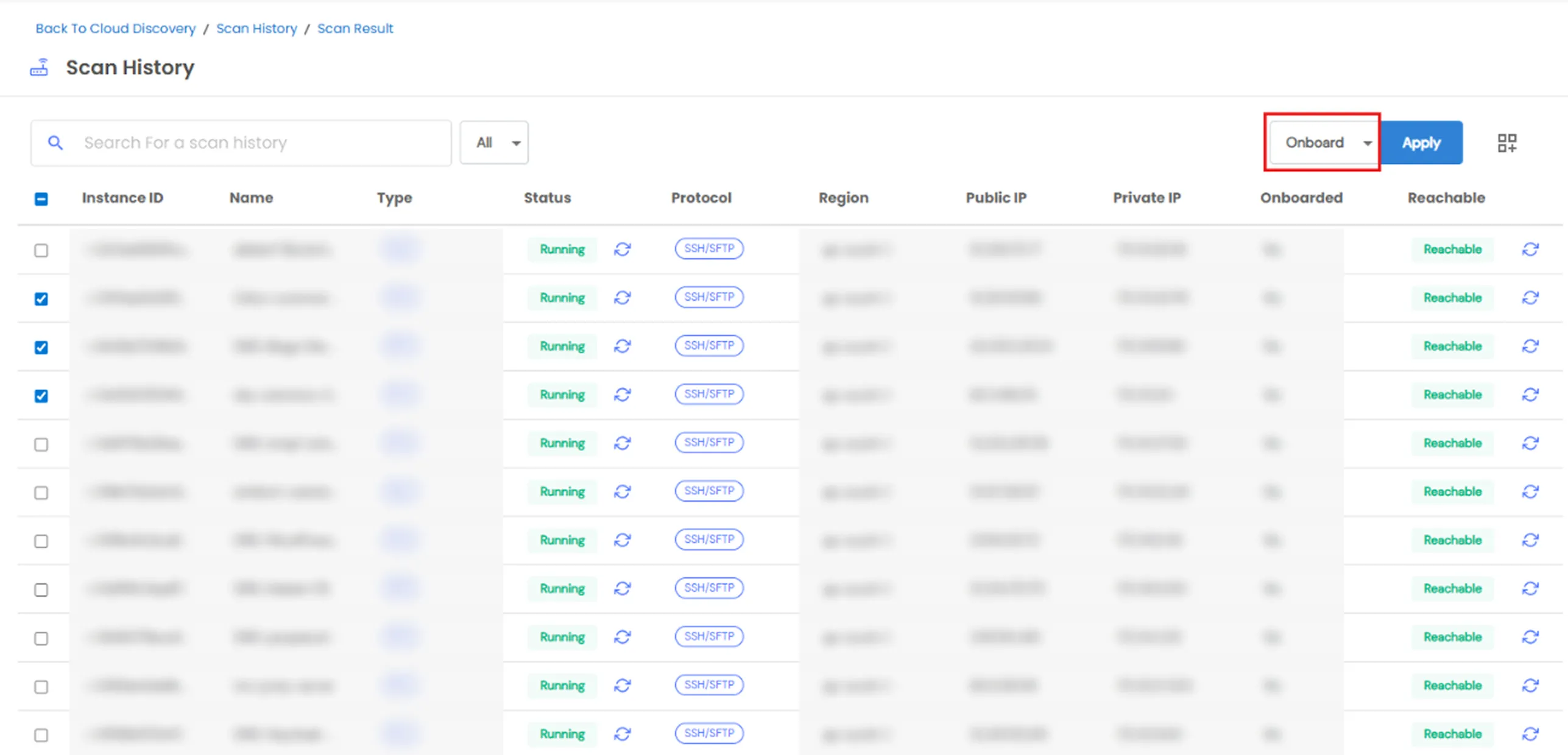Refresh status of the fifth table row

click(622, 443)
